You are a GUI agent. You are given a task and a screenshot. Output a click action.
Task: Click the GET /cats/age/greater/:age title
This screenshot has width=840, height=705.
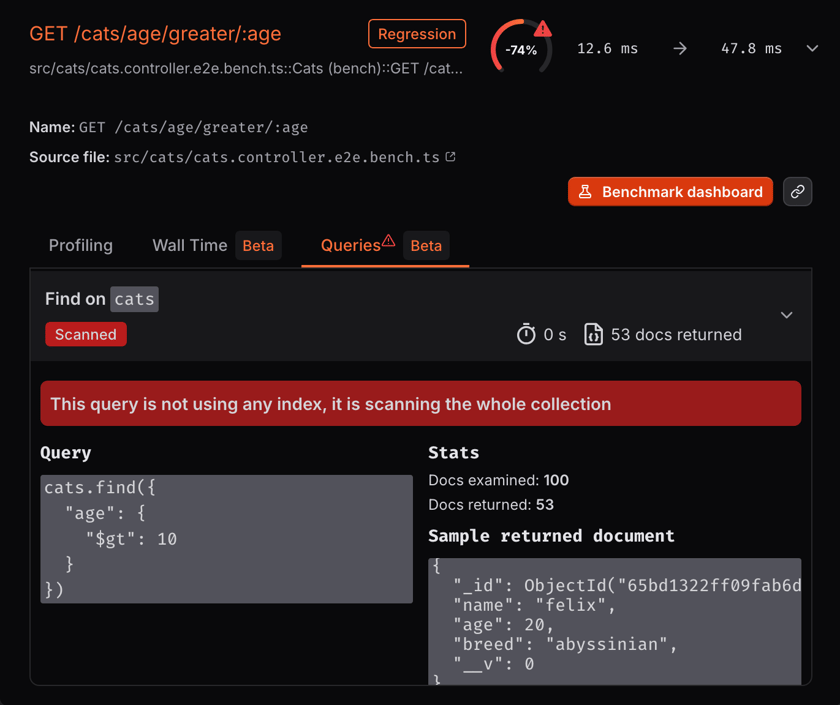pos(155,34)
